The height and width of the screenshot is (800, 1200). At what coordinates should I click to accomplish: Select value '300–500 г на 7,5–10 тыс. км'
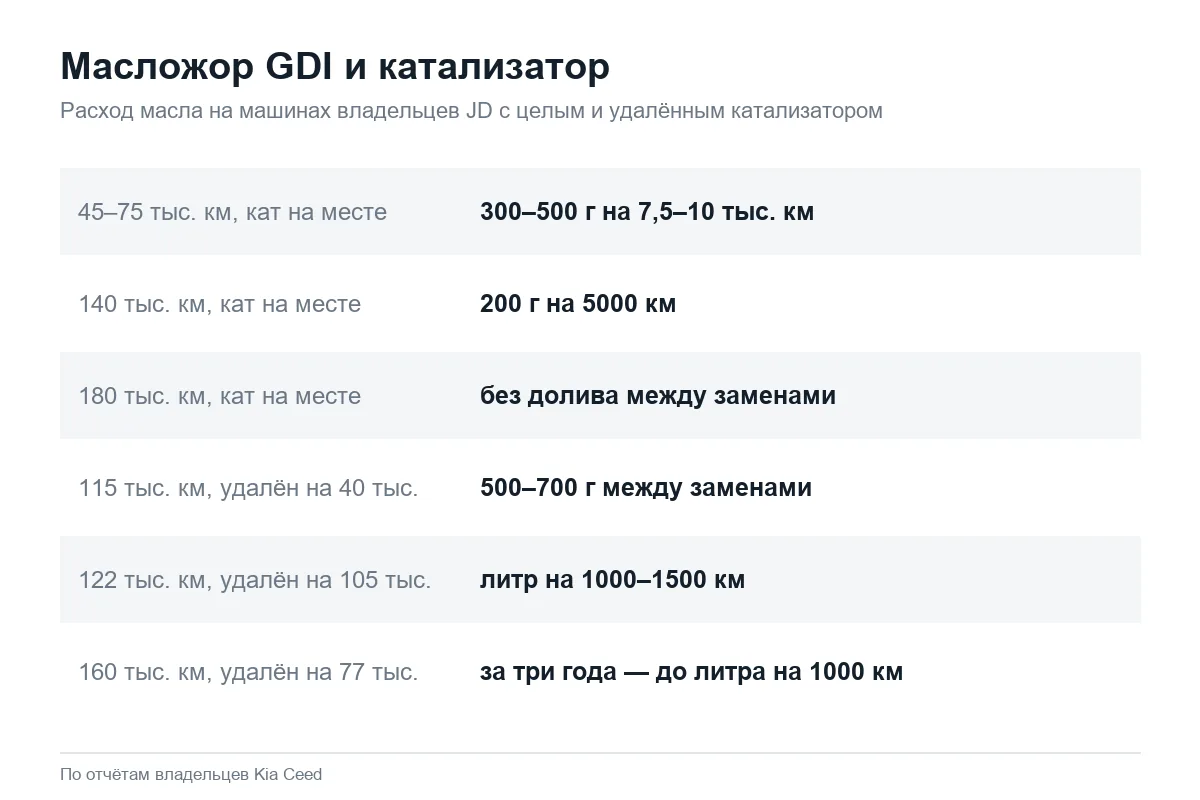point(647,212)
